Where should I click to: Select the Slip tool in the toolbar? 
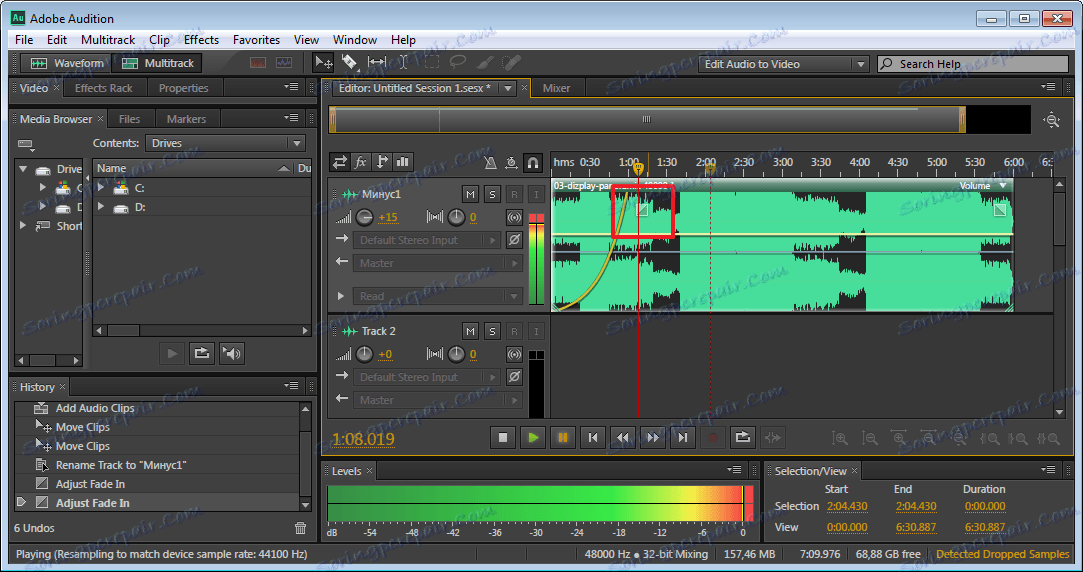tap(377, 63)
